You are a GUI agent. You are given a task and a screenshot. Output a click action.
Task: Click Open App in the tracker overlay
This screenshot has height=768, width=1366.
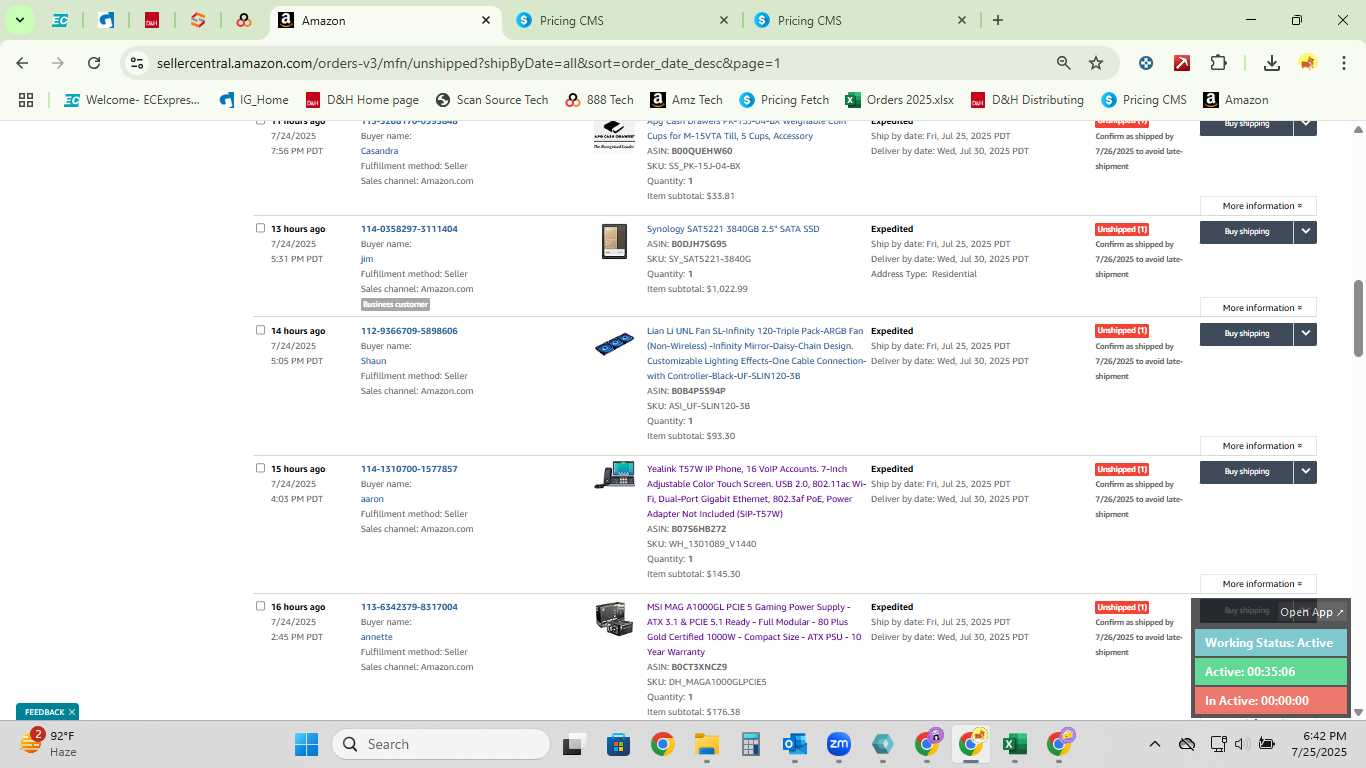point(1312,612)
